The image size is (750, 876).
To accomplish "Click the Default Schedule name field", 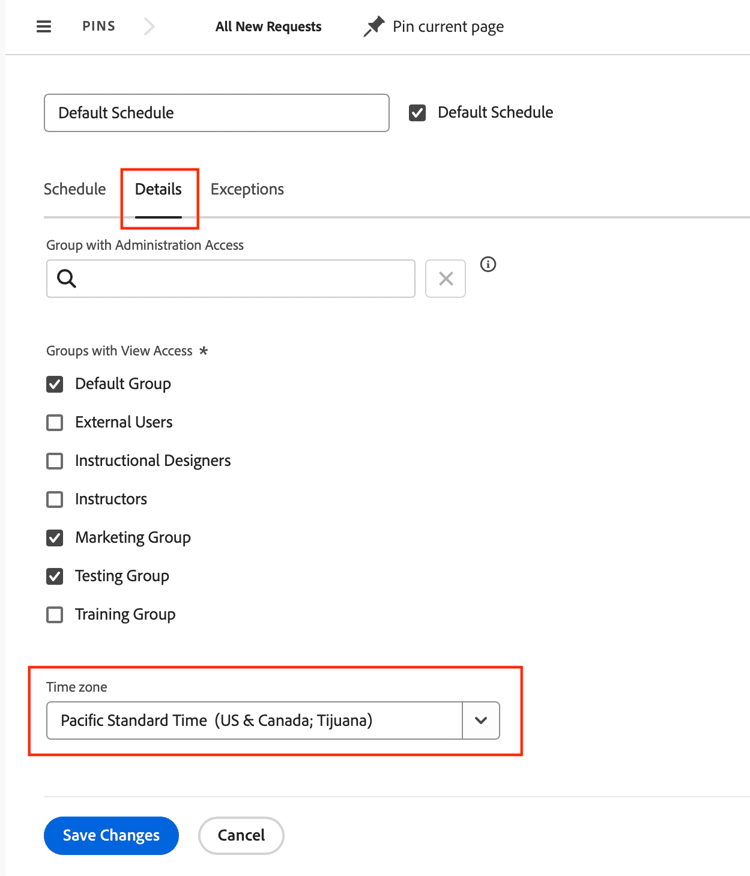I will point(216,113).
